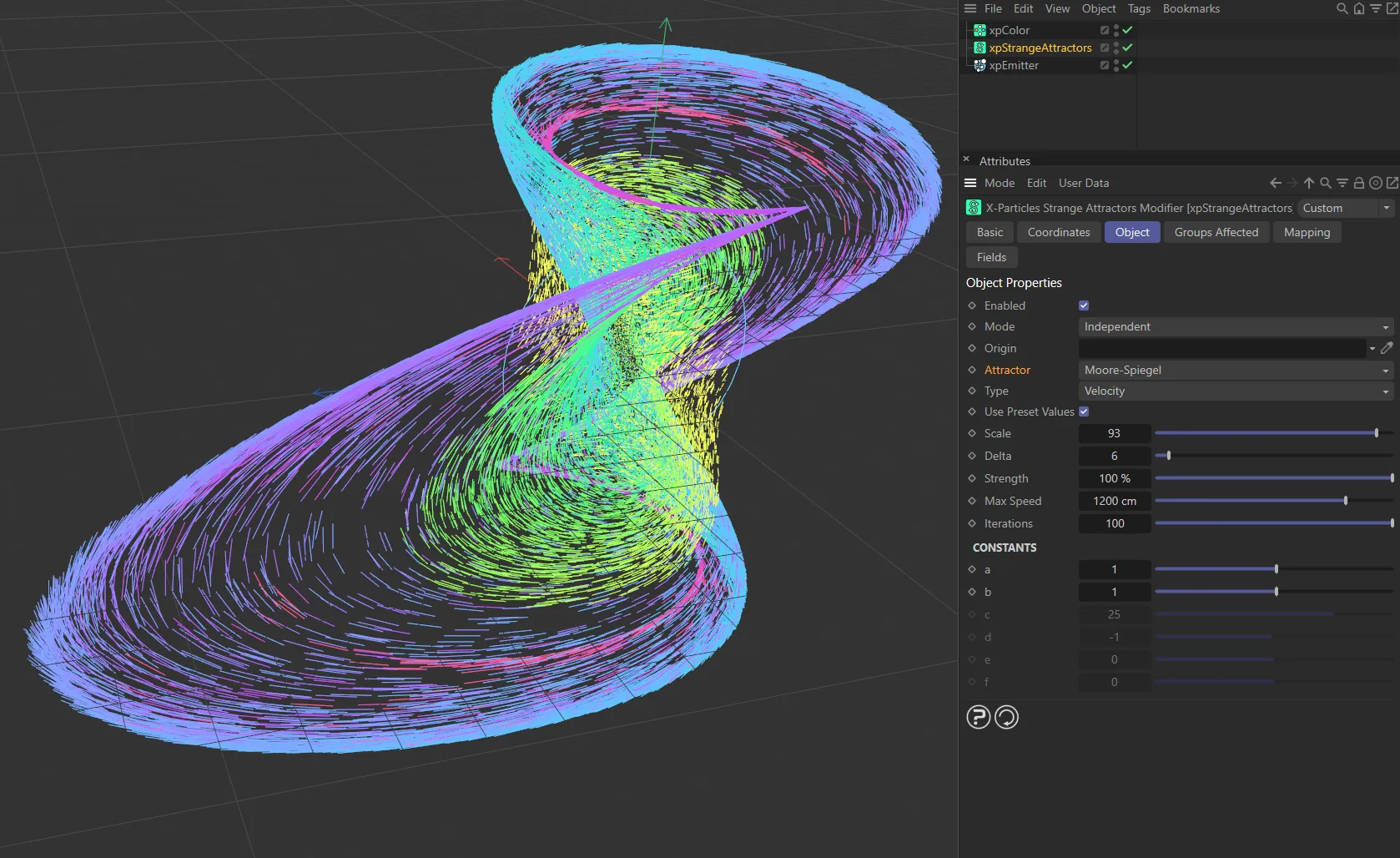This screenshot has width=1400, height=858.
Task: Click the Scale value input field
Action: (1114, 433)
